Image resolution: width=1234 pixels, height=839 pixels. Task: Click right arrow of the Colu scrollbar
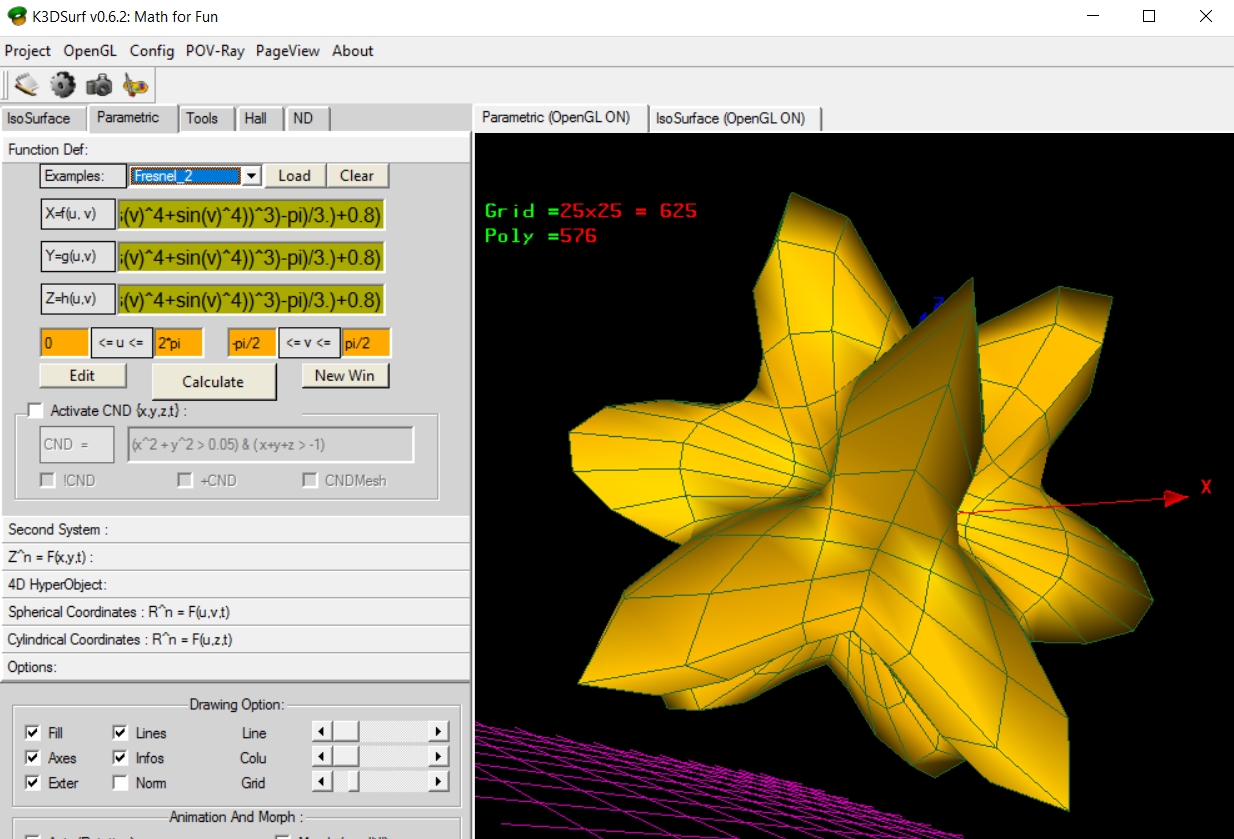pos(438,757)
